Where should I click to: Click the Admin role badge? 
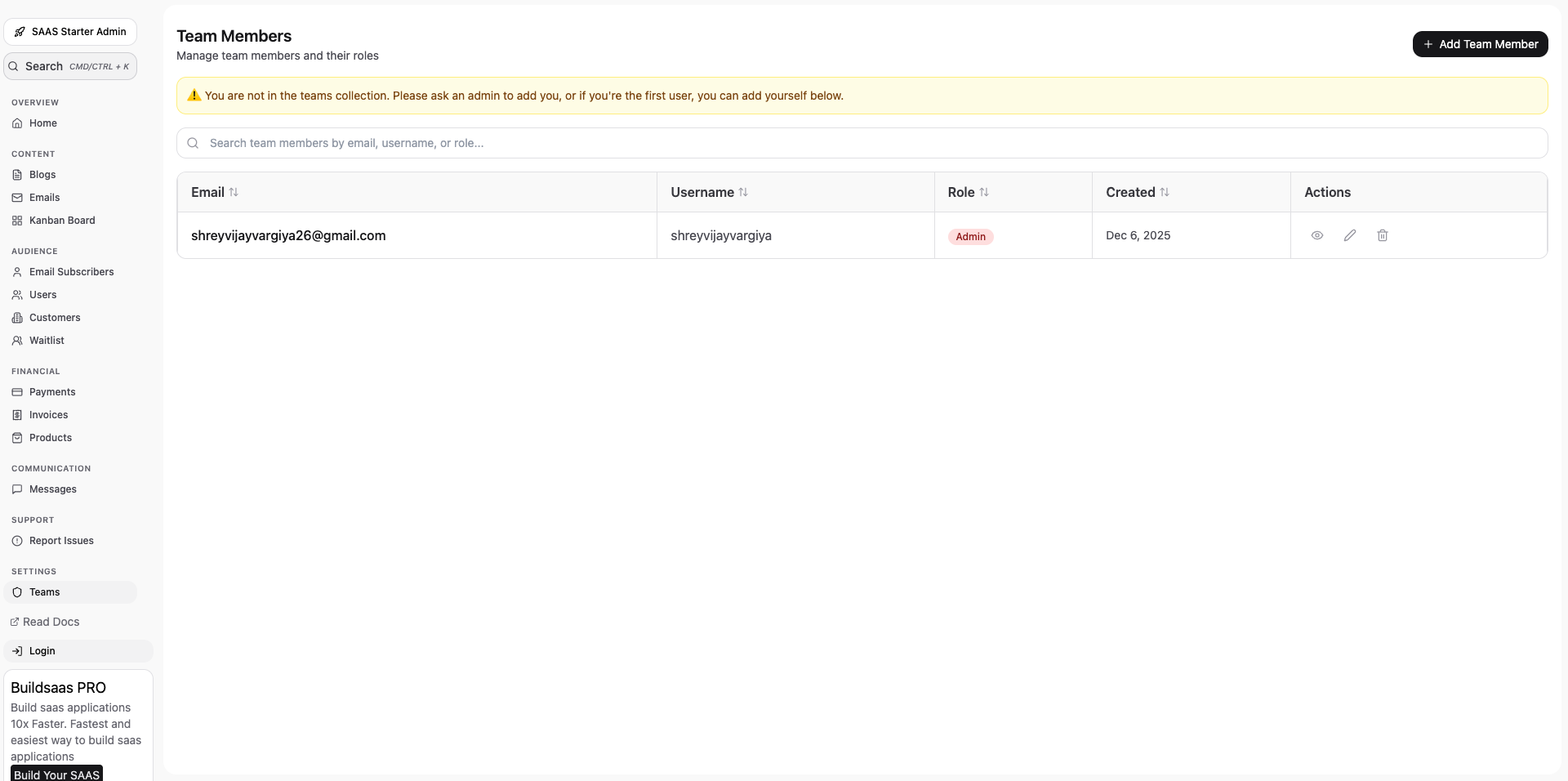click(x=970, y=237)
